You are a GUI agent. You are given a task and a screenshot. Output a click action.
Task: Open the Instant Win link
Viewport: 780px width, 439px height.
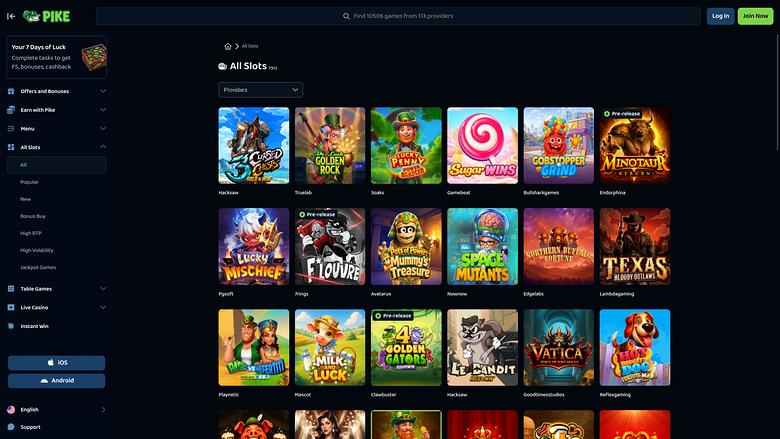34,326
